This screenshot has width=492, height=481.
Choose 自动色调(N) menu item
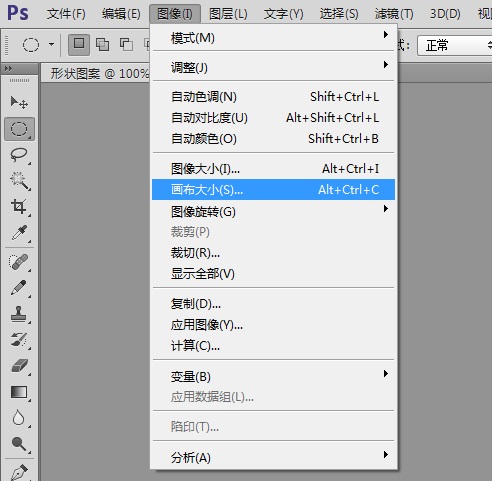click(273, 97)
